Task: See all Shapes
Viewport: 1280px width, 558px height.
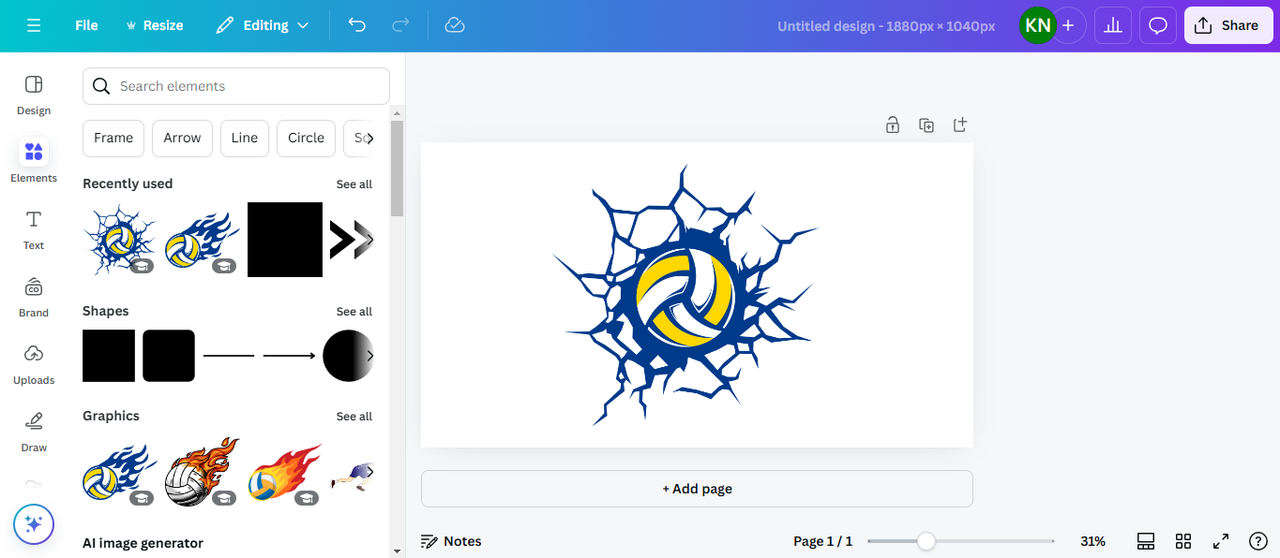Action: [x=354, y=311]
